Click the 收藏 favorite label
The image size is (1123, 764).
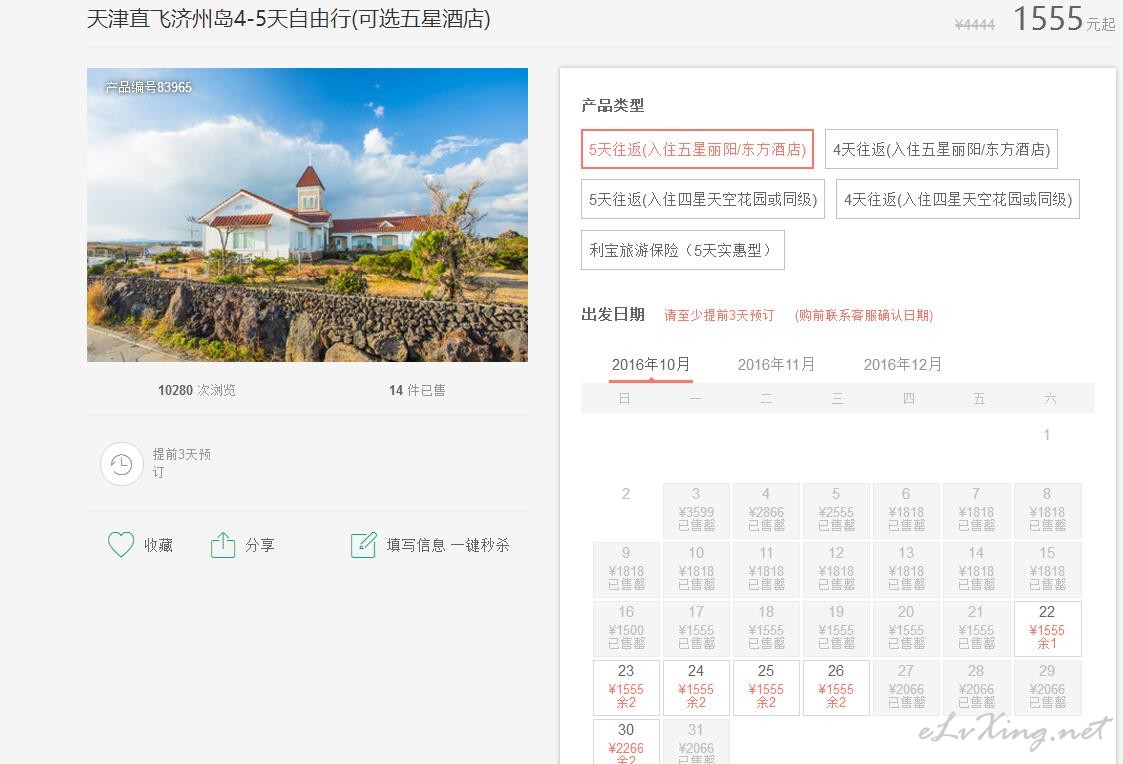click(x=158, y=546)
